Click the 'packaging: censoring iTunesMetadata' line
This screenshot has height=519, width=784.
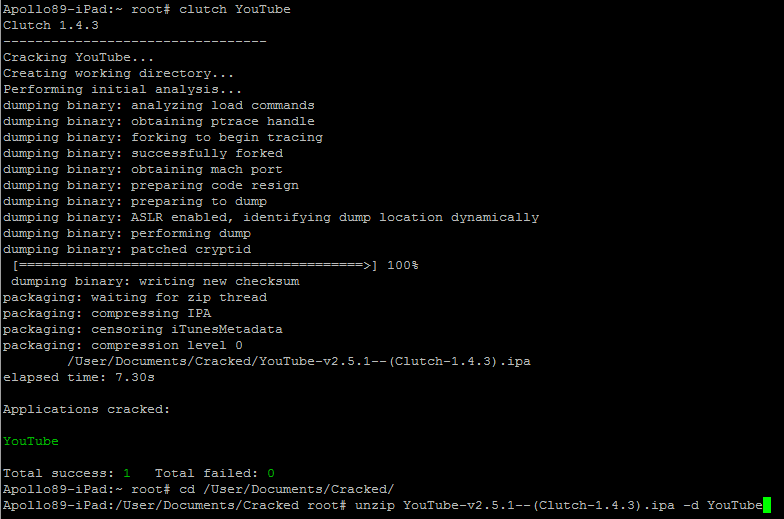[143, 329]
